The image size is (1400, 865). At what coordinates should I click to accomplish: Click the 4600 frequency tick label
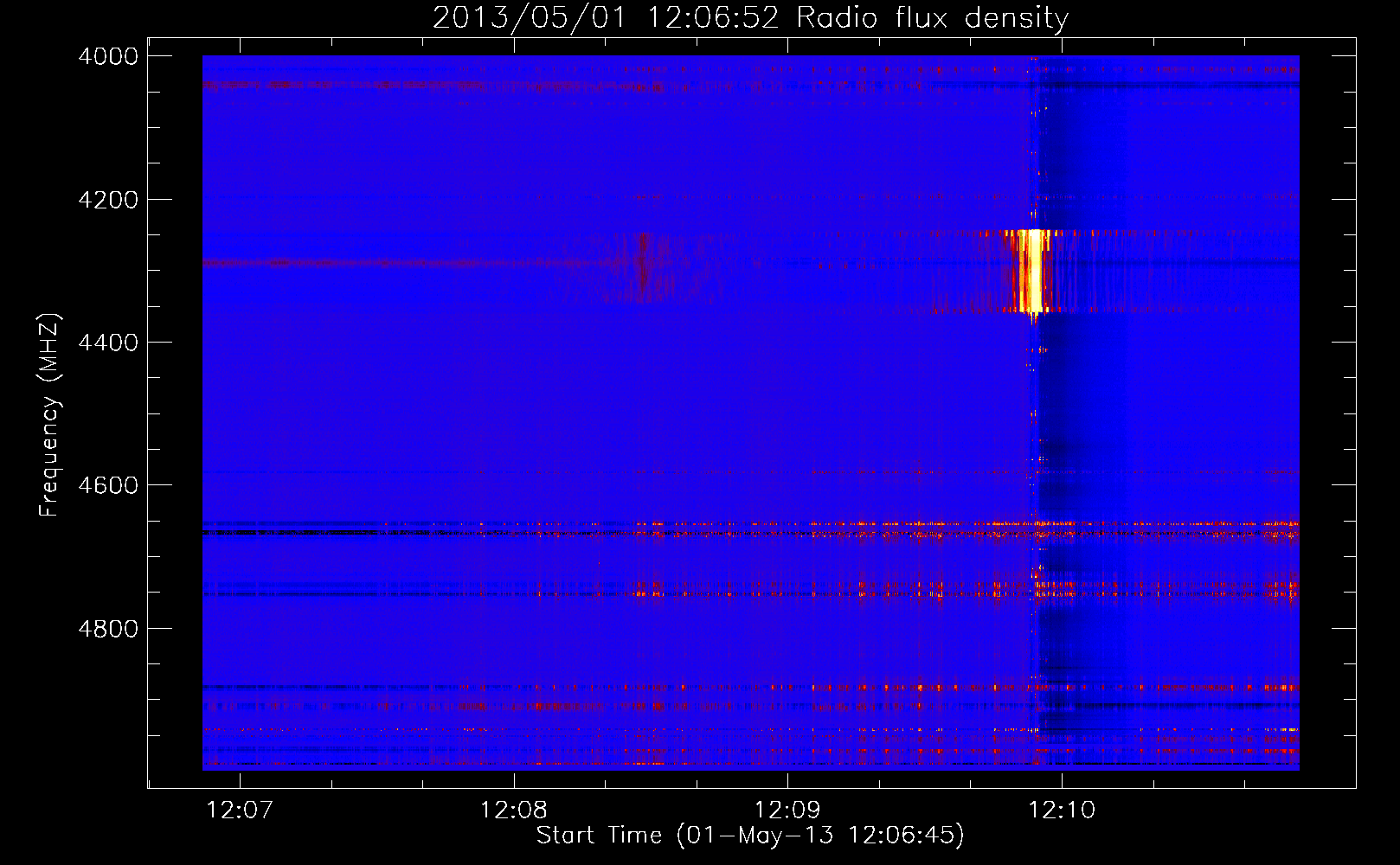pyautogui.click(x=108, y=485)
